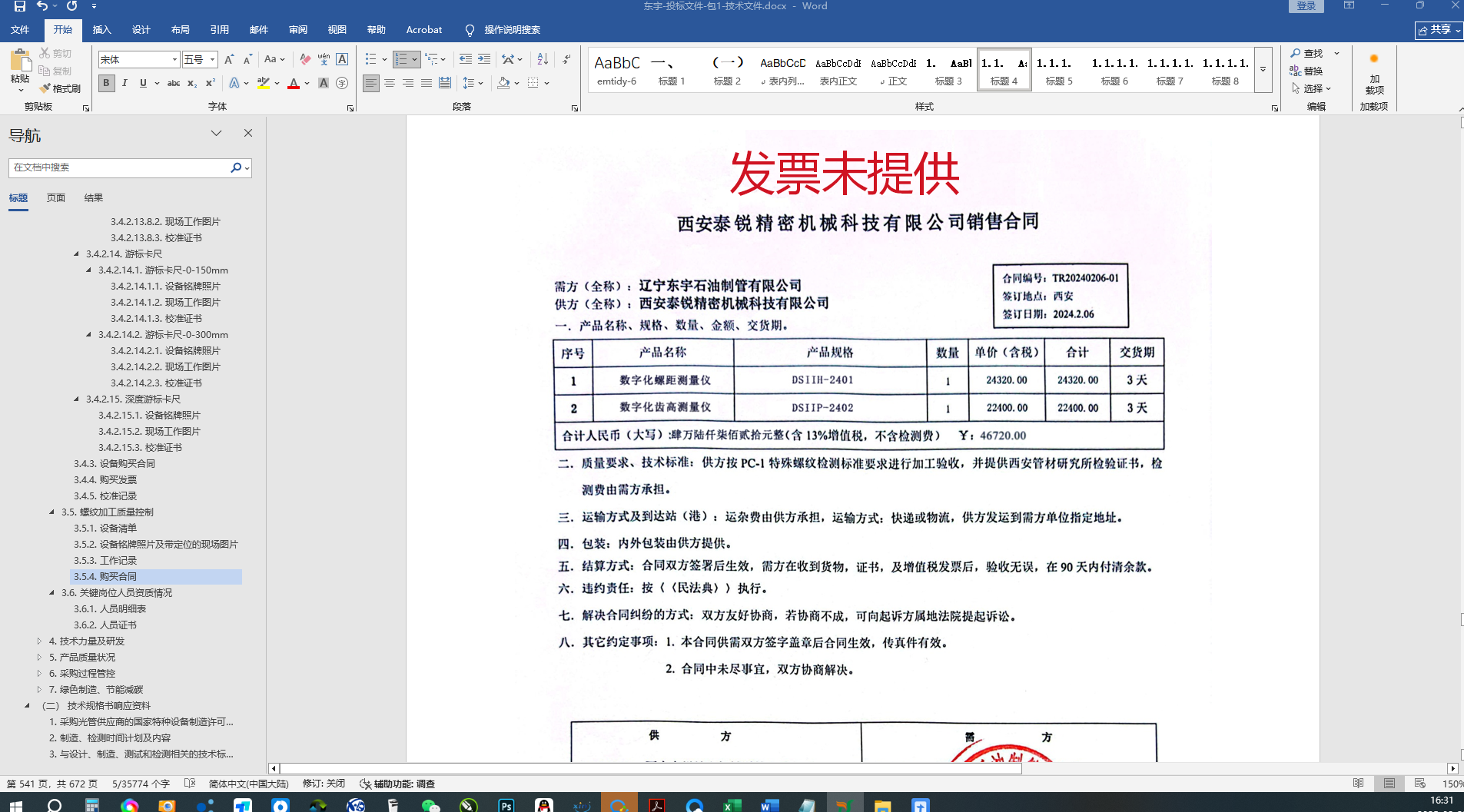Click the search magnifier in navigation pane
The image size is (1464, 812).
tap(236, 167)
